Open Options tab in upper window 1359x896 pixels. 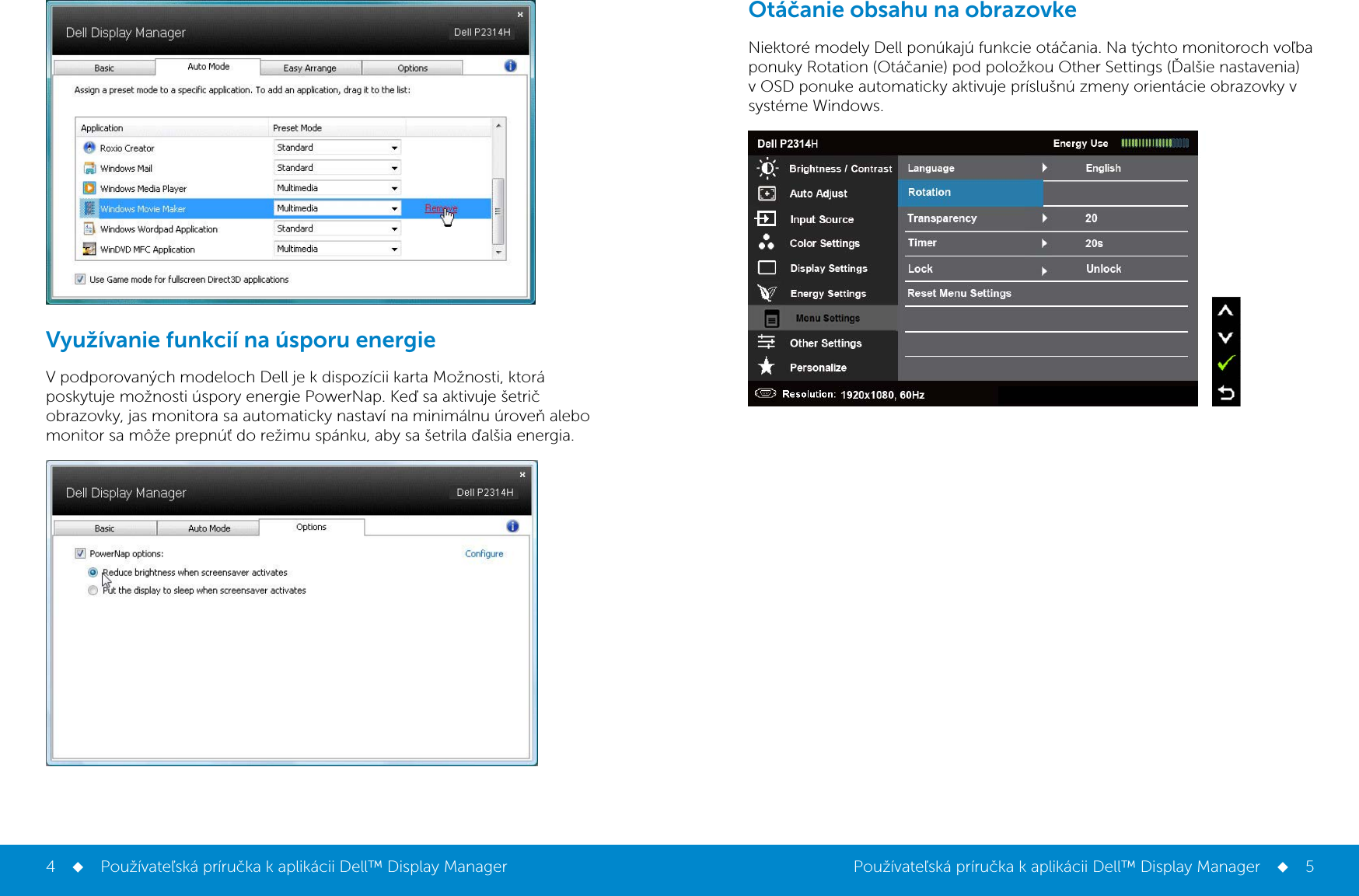(x=412, y=68)
